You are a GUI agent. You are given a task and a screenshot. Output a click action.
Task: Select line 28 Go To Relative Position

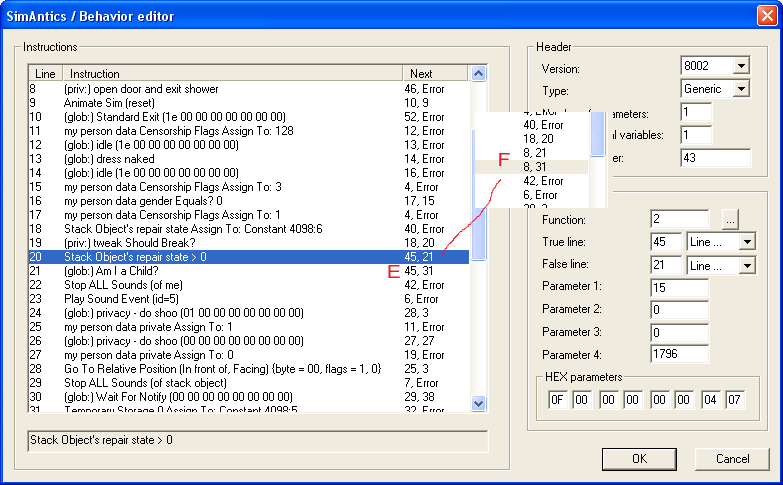pyautogui.click(x=249, y=369)
